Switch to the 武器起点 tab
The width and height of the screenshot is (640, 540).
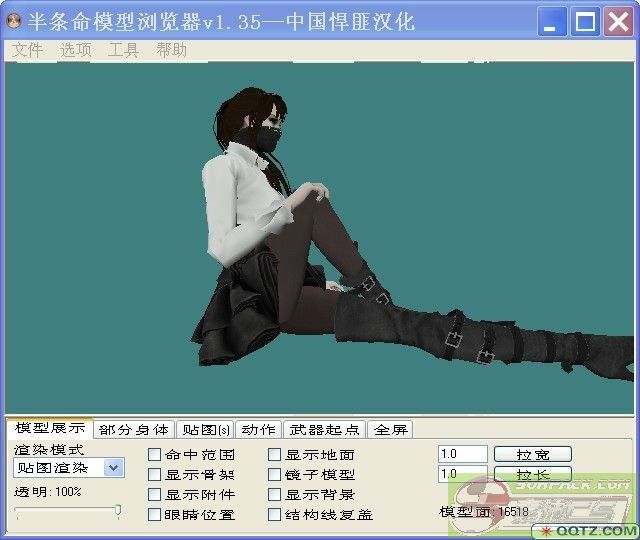tap(324, 429)
